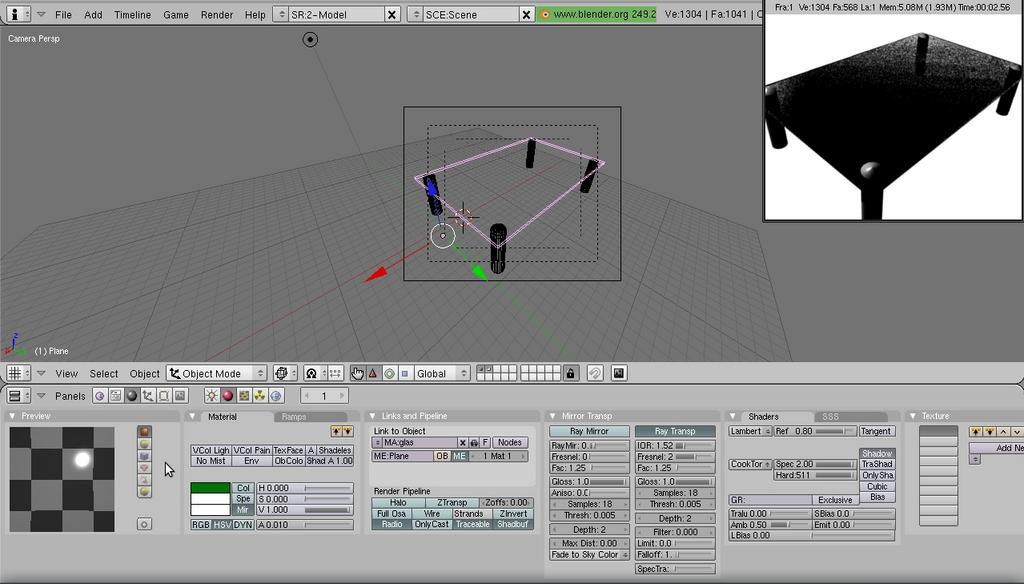Set preview type to sphere
Viewport: 1024px width, 584px height.
pos(144,444)
